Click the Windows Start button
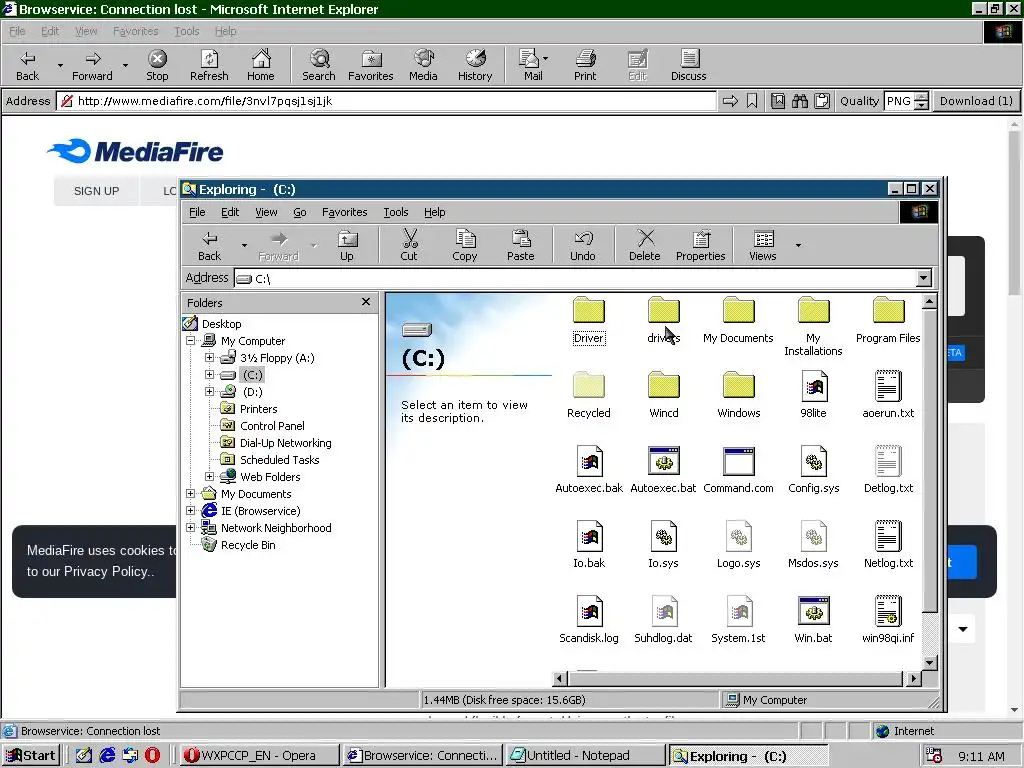Viewport: 1024px width, 768px height. (31, 756)
